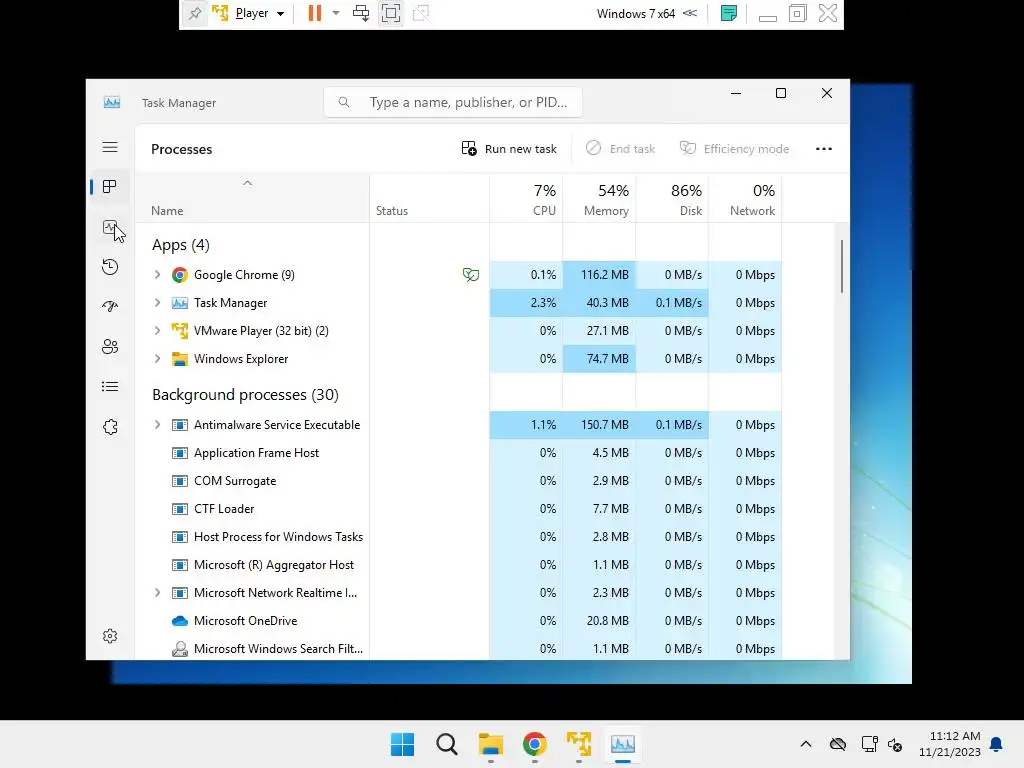Click the network status tray icon
This screenshot has height=768, width=1024.
pyautogui.click(x=869, y=744)
